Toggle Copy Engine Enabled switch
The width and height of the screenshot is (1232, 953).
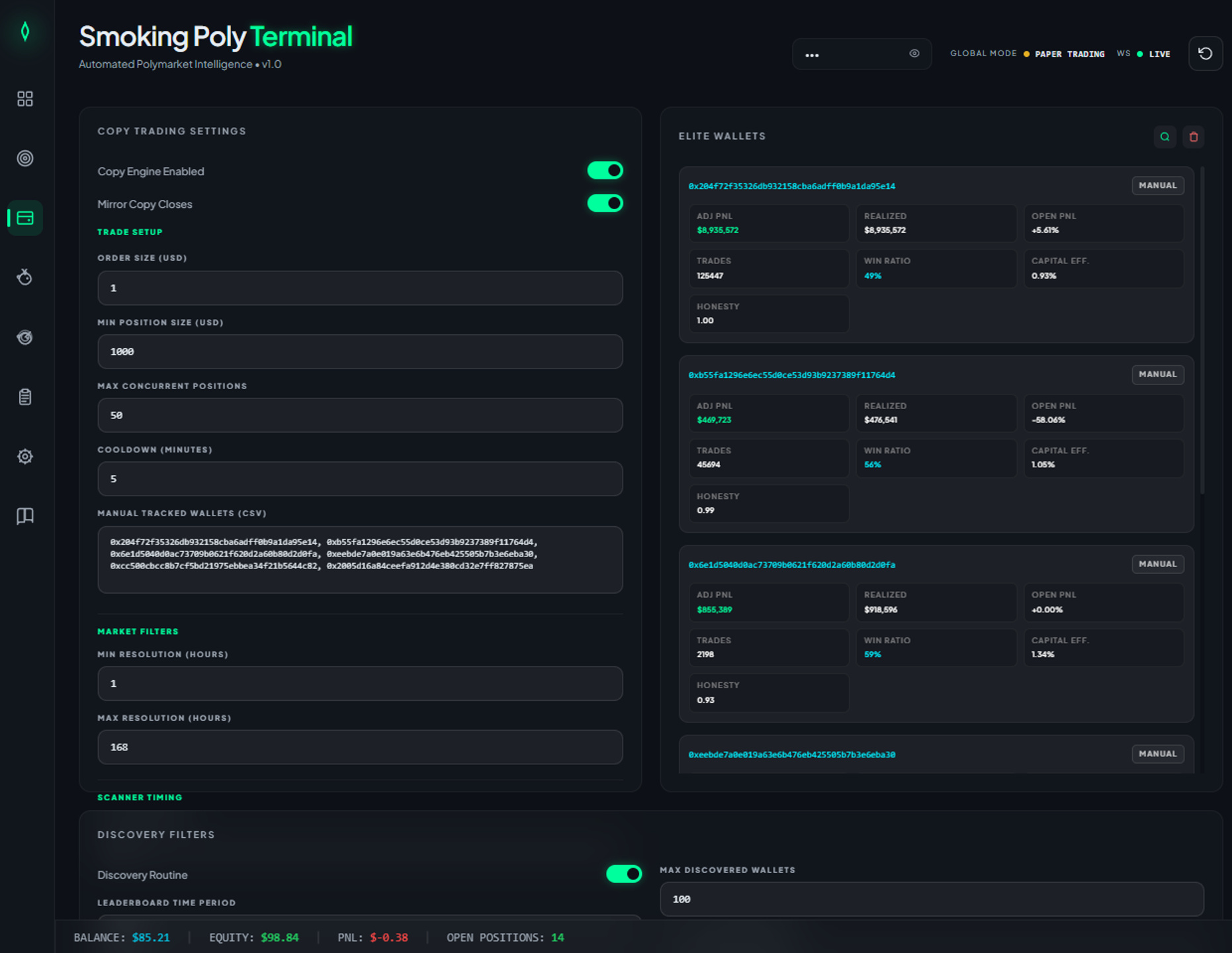point(605,171)
